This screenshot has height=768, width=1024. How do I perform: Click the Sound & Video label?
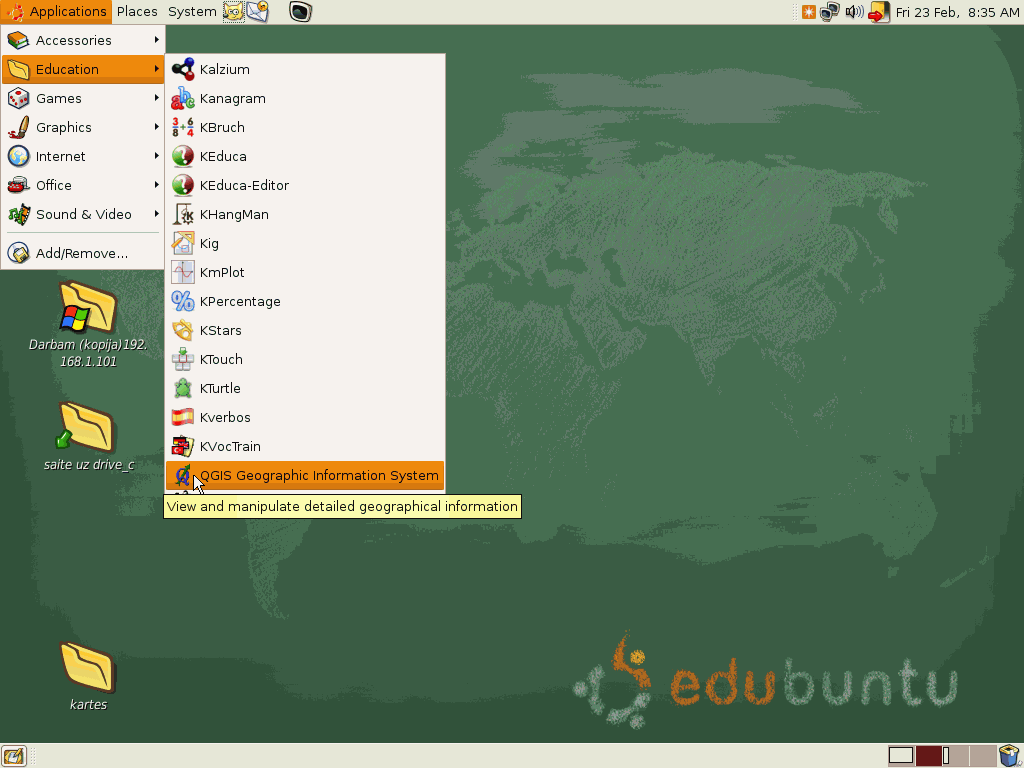pyautogui.click(x=84, y=214)
